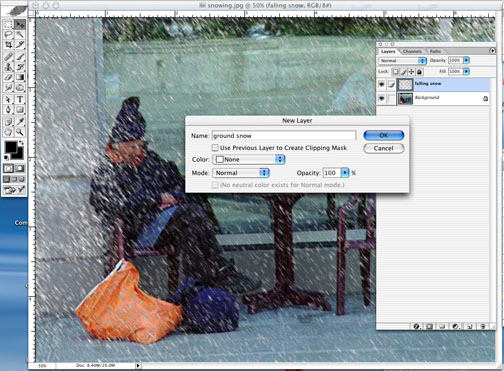Open the layer Opacity slider arrow in Layers palette
504x371 pixels.
[x=466, y=60]
